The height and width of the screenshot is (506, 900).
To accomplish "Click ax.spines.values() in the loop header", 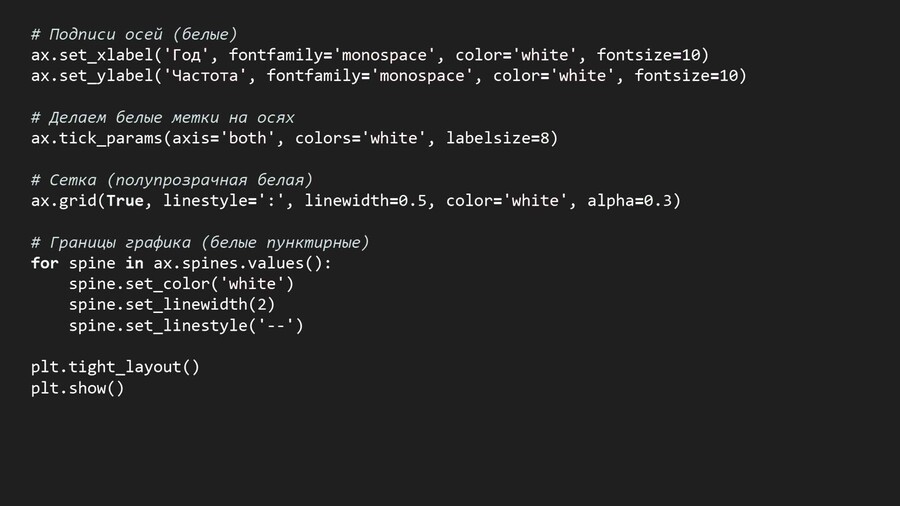I will [241, 263].
